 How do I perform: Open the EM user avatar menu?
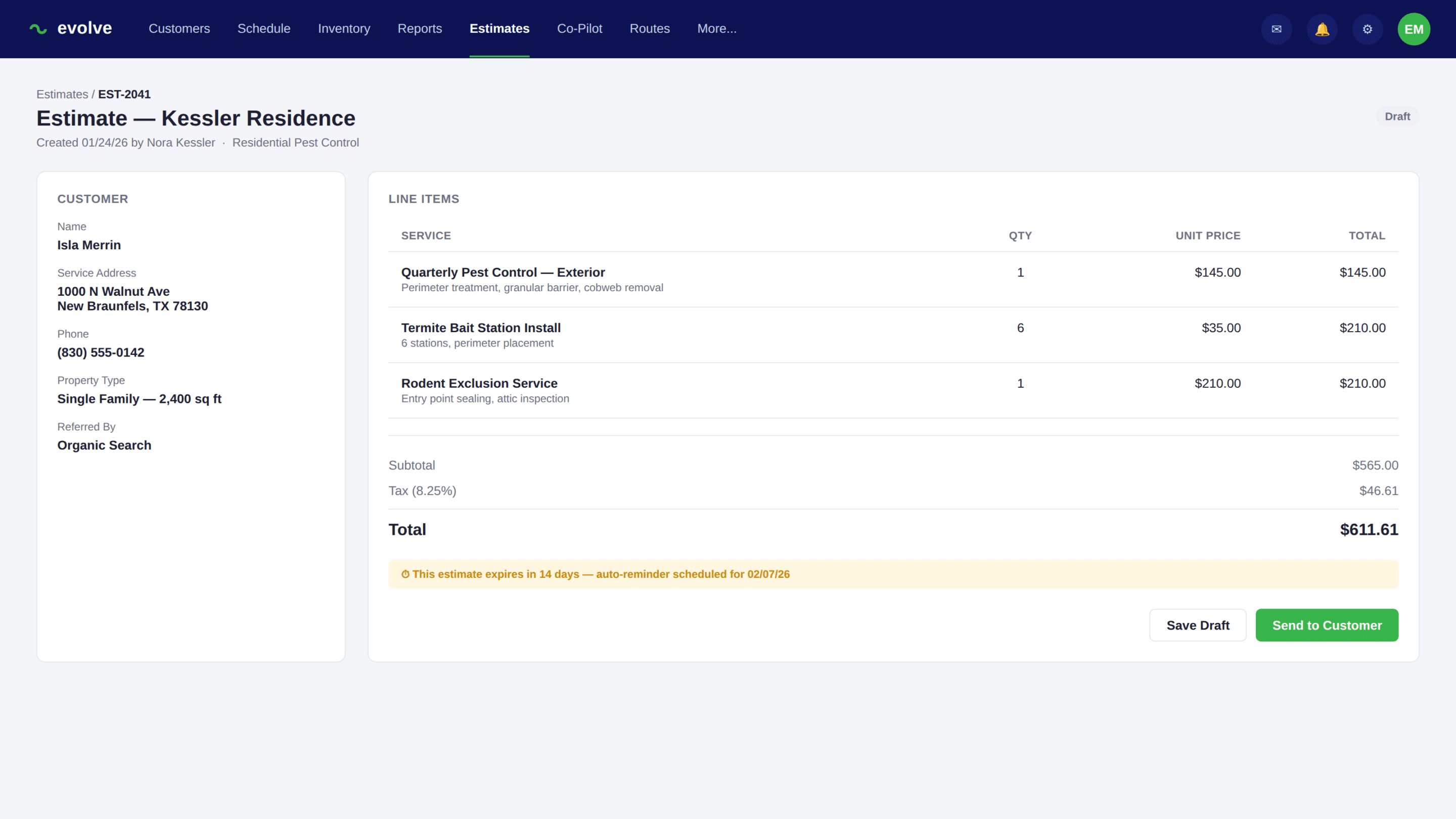click(1414, 29)
